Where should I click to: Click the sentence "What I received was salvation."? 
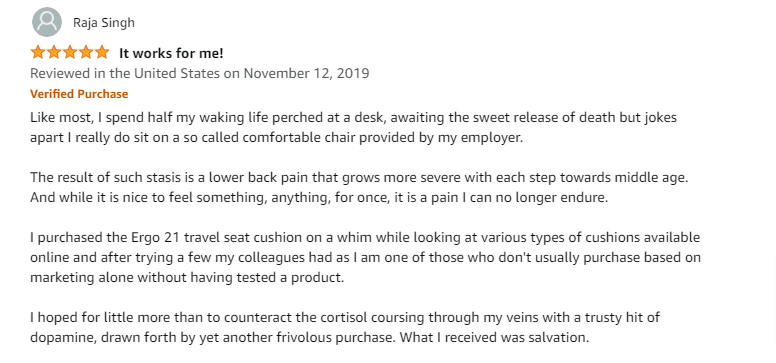coord(494,337)
